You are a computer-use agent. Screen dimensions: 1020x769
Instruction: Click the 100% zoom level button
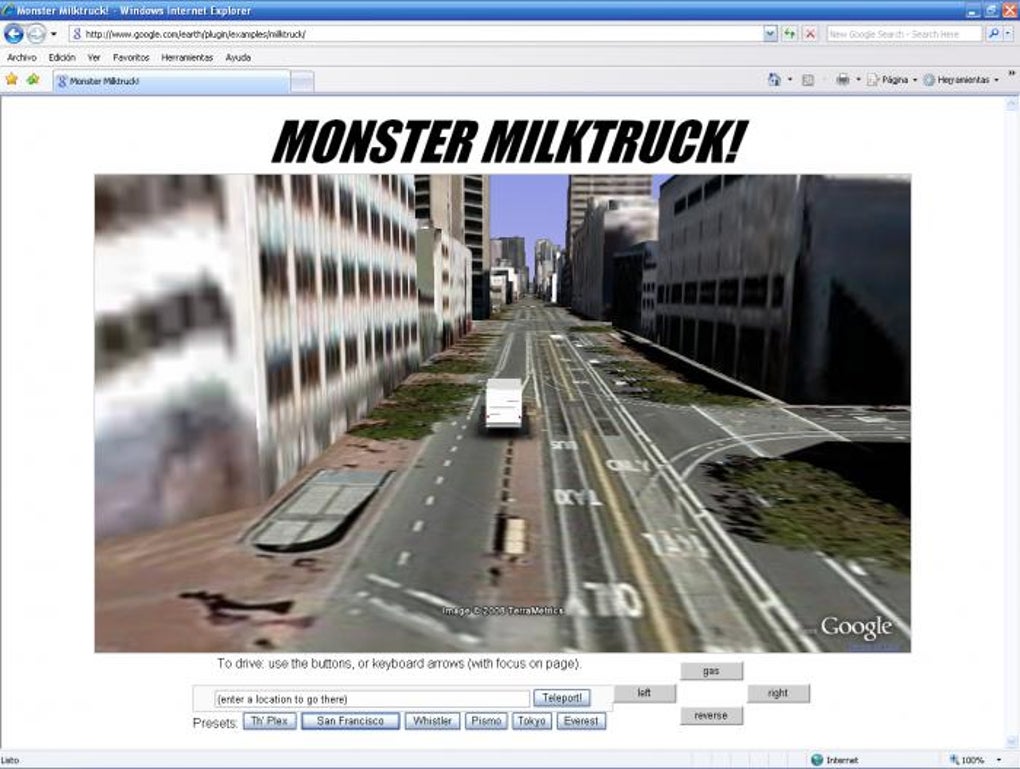coord(967,760)
